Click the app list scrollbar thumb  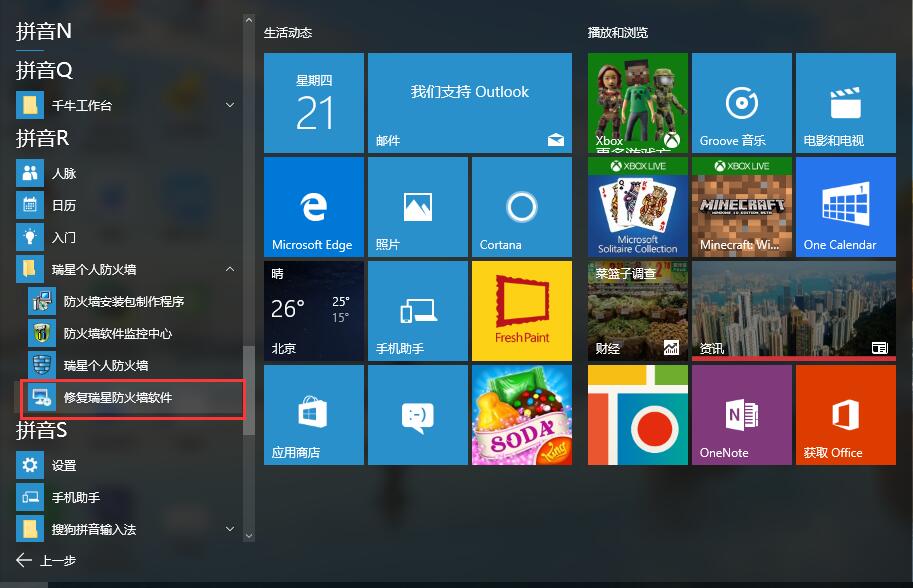[x=249, y=391]
